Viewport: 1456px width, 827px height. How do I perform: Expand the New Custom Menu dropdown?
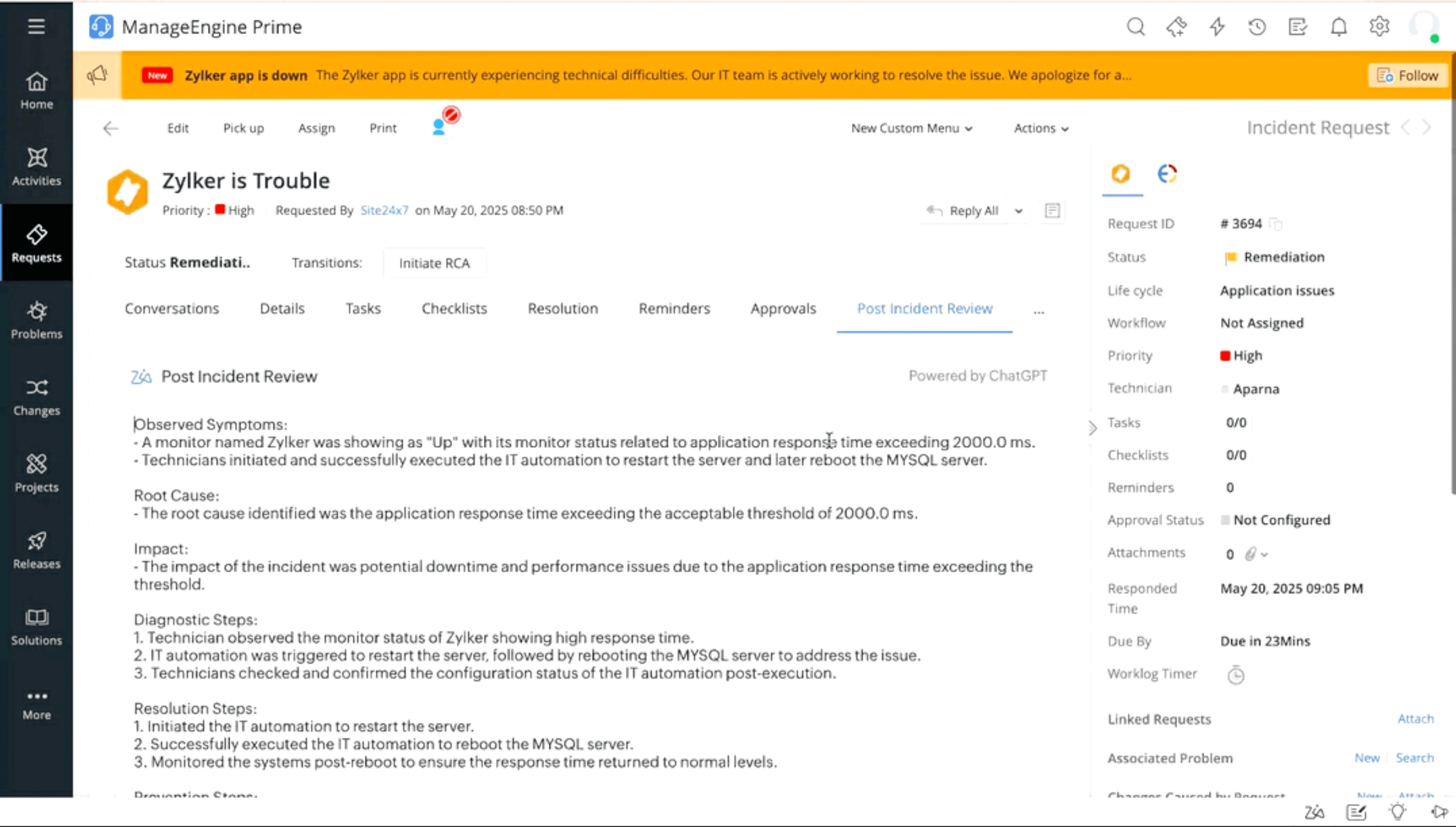911,128
